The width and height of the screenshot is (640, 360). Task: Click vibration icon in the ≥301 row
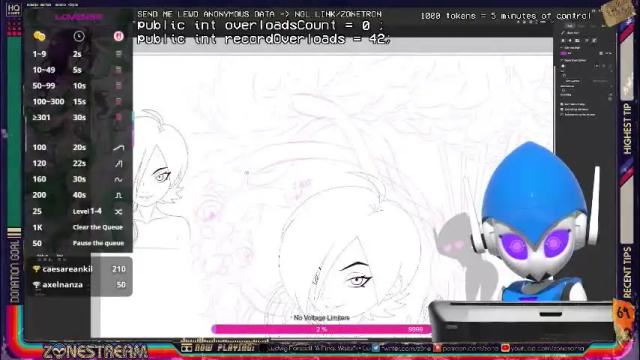pos(118,117)
